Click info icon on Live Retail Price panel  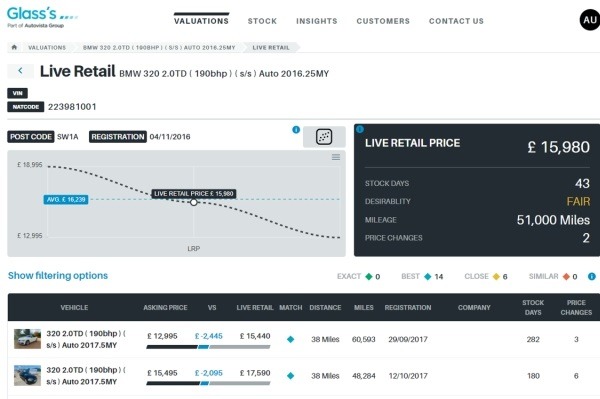tap(360, 129)
